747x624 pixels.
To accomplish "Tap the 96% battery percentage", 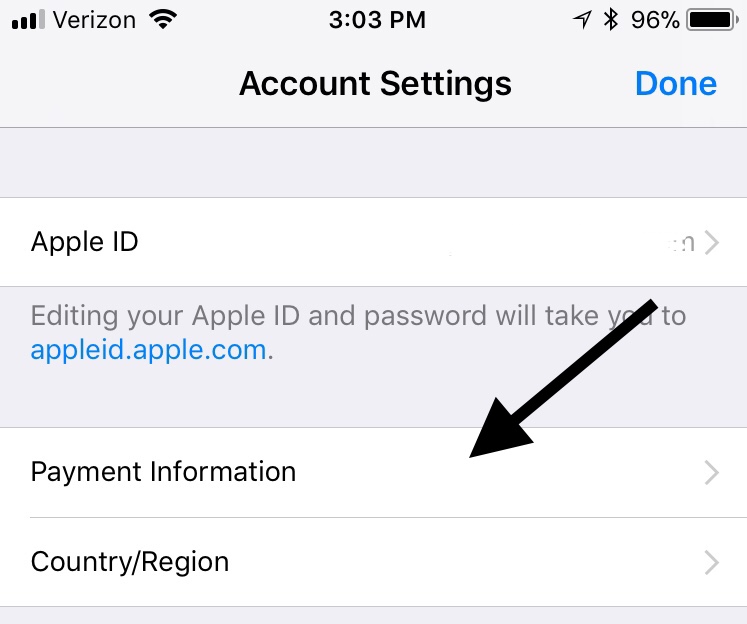I will 655,20.
